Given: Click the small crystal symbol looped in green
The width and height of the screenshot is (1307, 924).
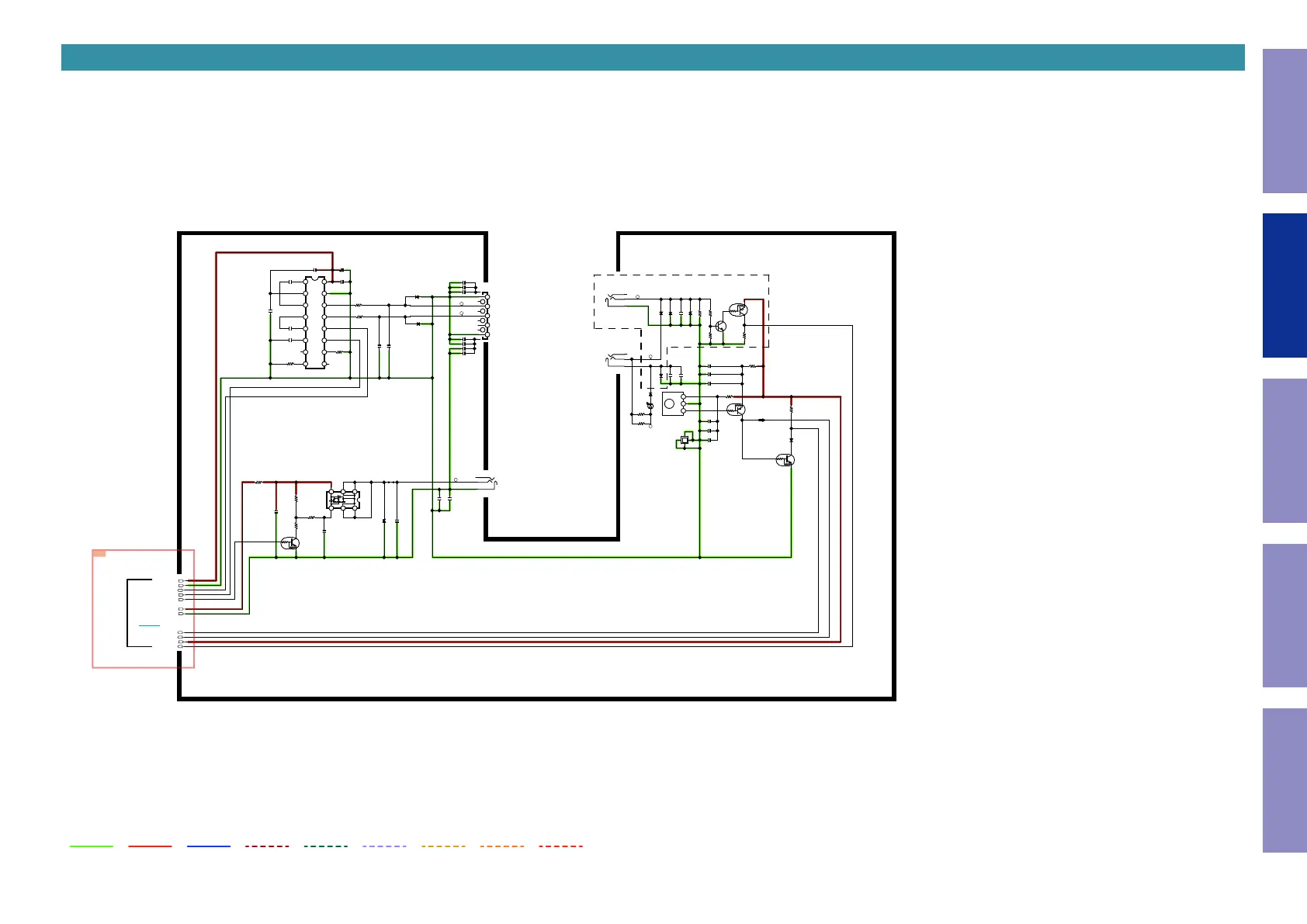Looking at the screenshot, I should point(684,441).
